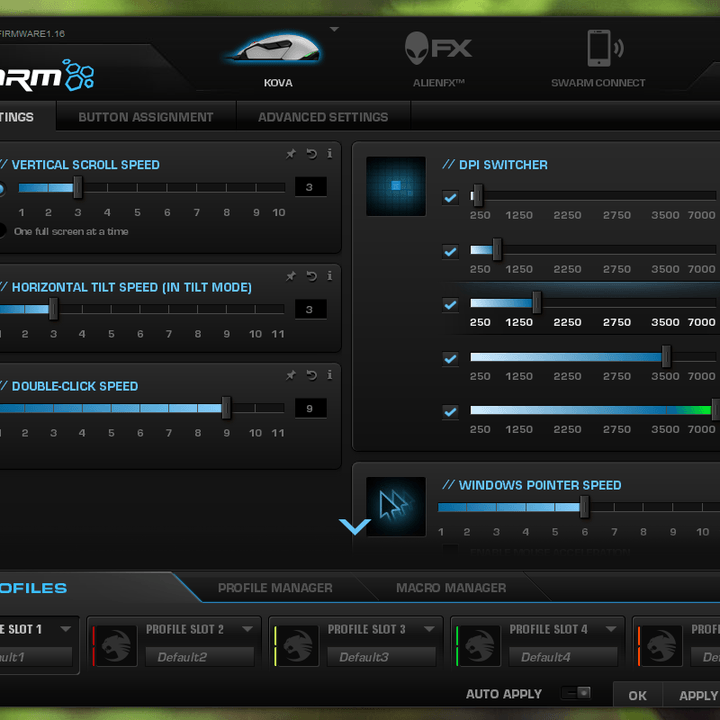
Task: Click the DPI Switcher grid thumbnail
Action: [396, 186]
